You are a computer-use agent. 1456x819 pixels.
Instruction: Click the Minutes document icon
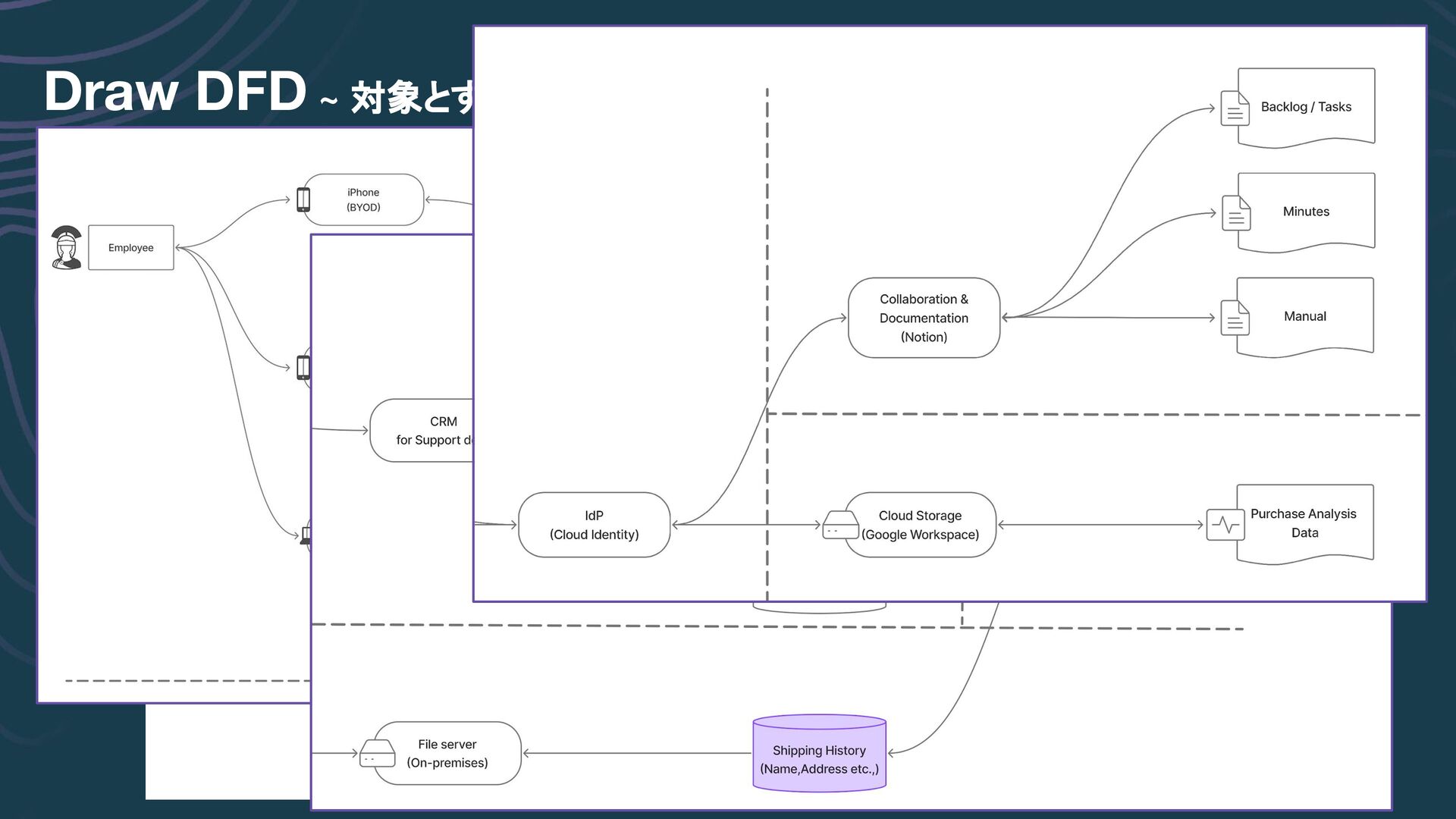(x=1236, y=213)
